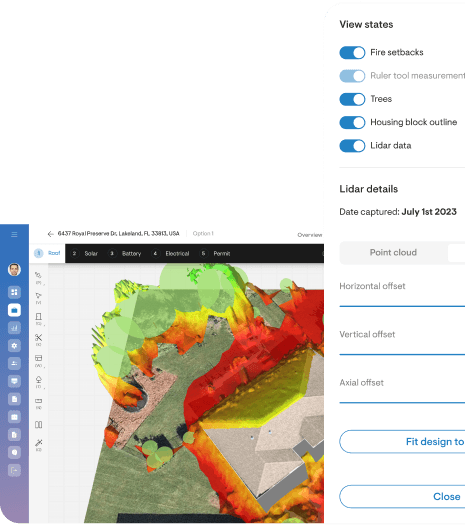Image resolution: width=465 pixels, height=527 pixels.
Task: Open the Roof step tab
Action: coord(47,253)
